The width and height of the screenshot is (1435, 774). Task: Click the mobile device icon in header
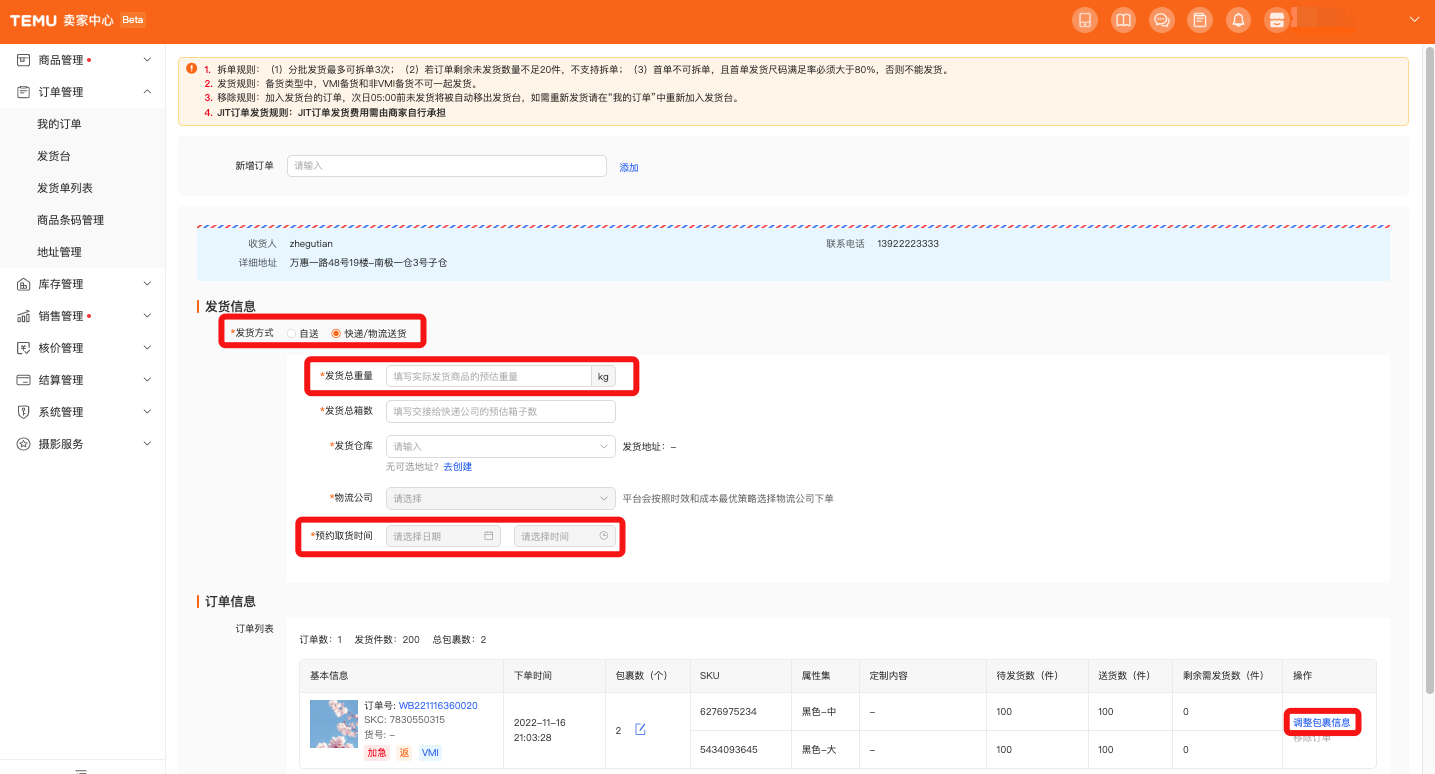1084,20
